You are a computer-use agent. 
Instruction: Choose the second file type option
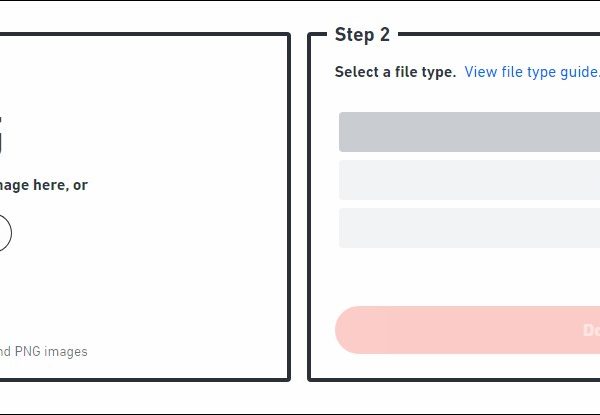pos(469,180)
